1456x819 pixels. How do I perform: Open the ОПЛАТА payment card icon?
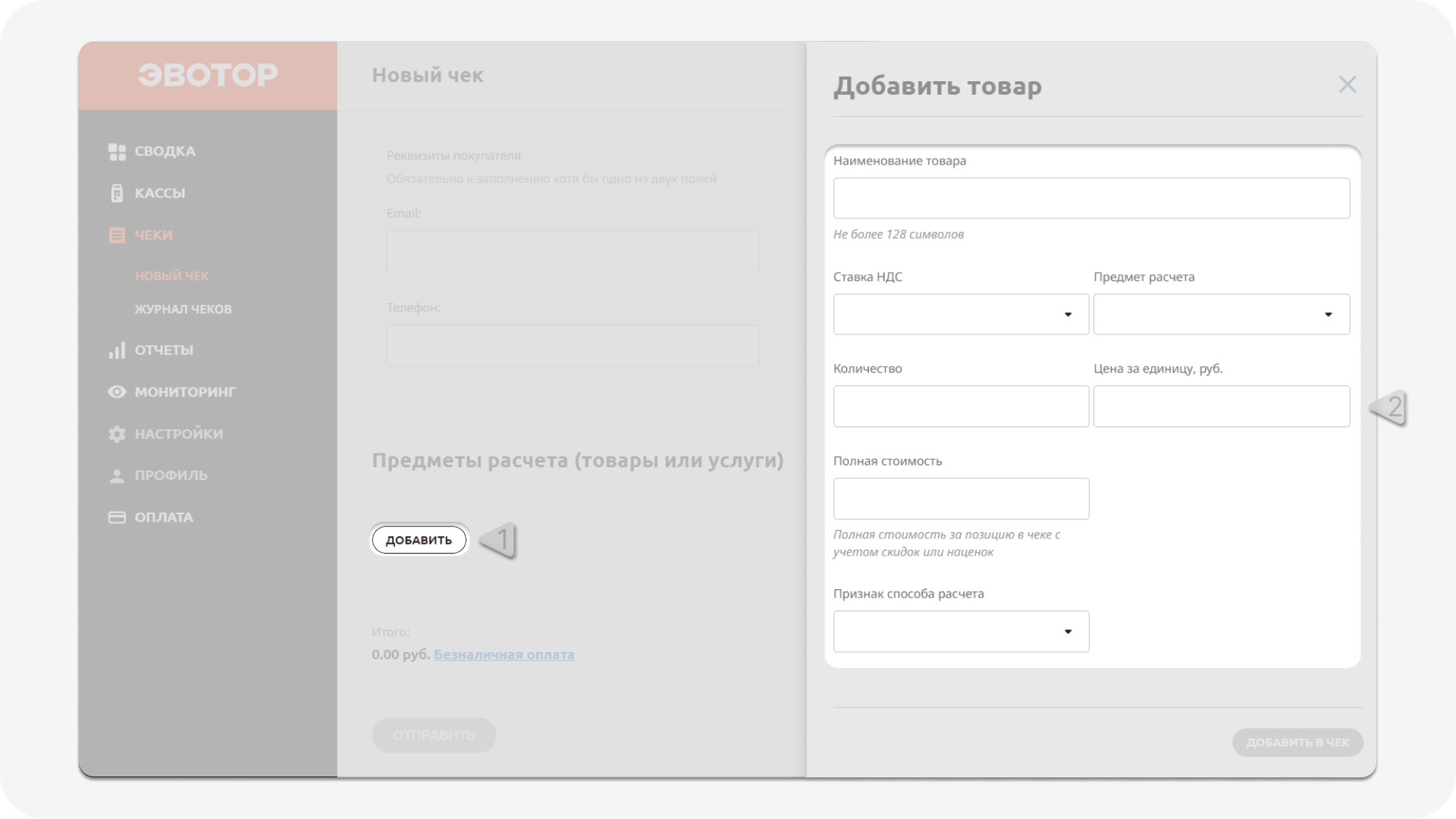point(118,517)
